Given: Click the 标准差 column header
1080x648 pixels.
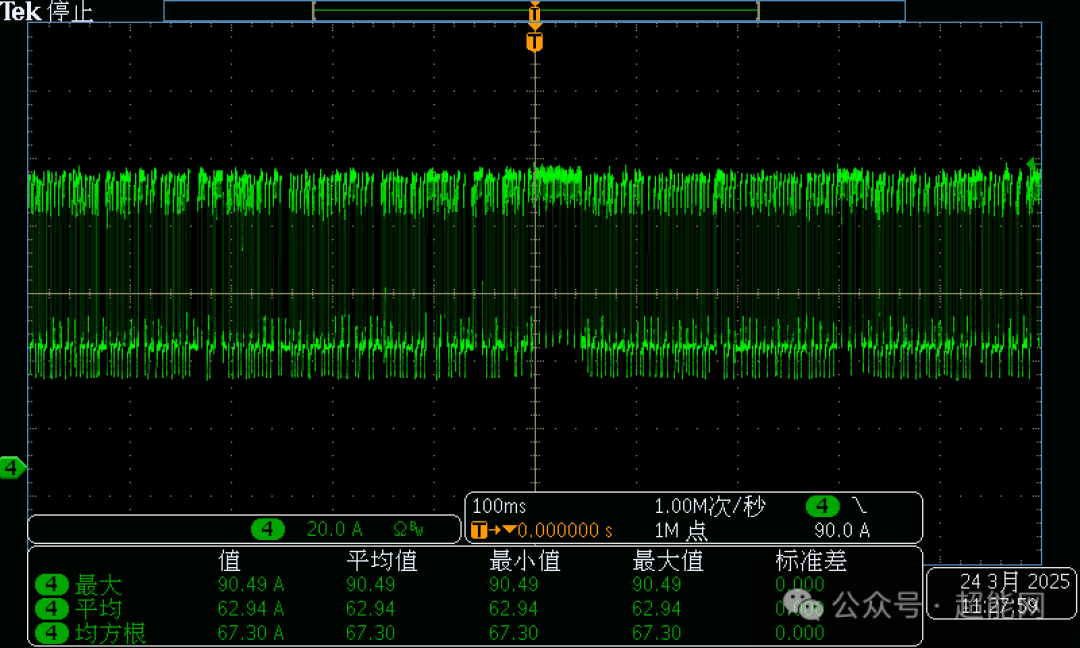Looking at the screenshot, I should click(x=811, y=561).
